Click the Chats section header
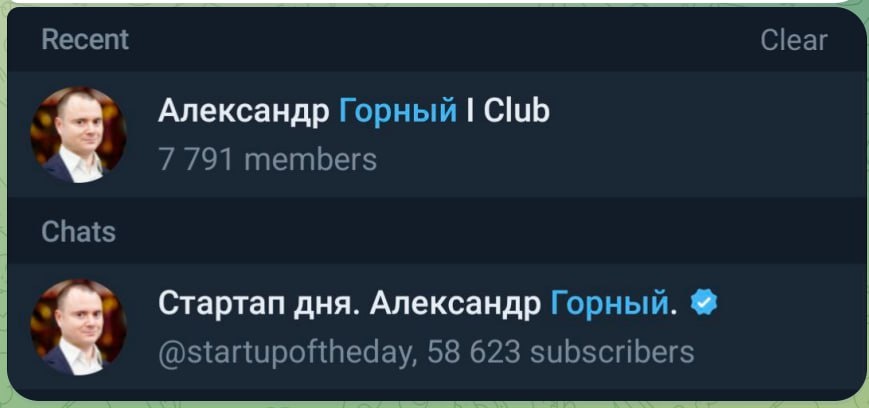 pos(78,232)
